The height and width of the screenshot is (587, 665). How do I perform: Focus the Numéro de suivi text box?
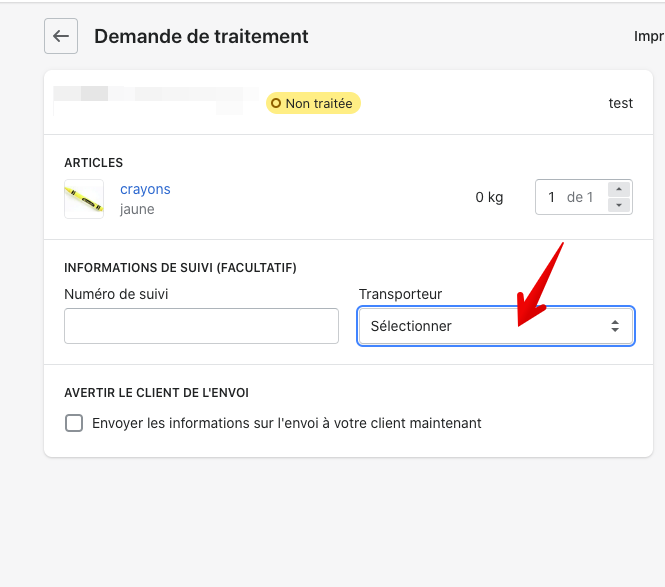201,326
